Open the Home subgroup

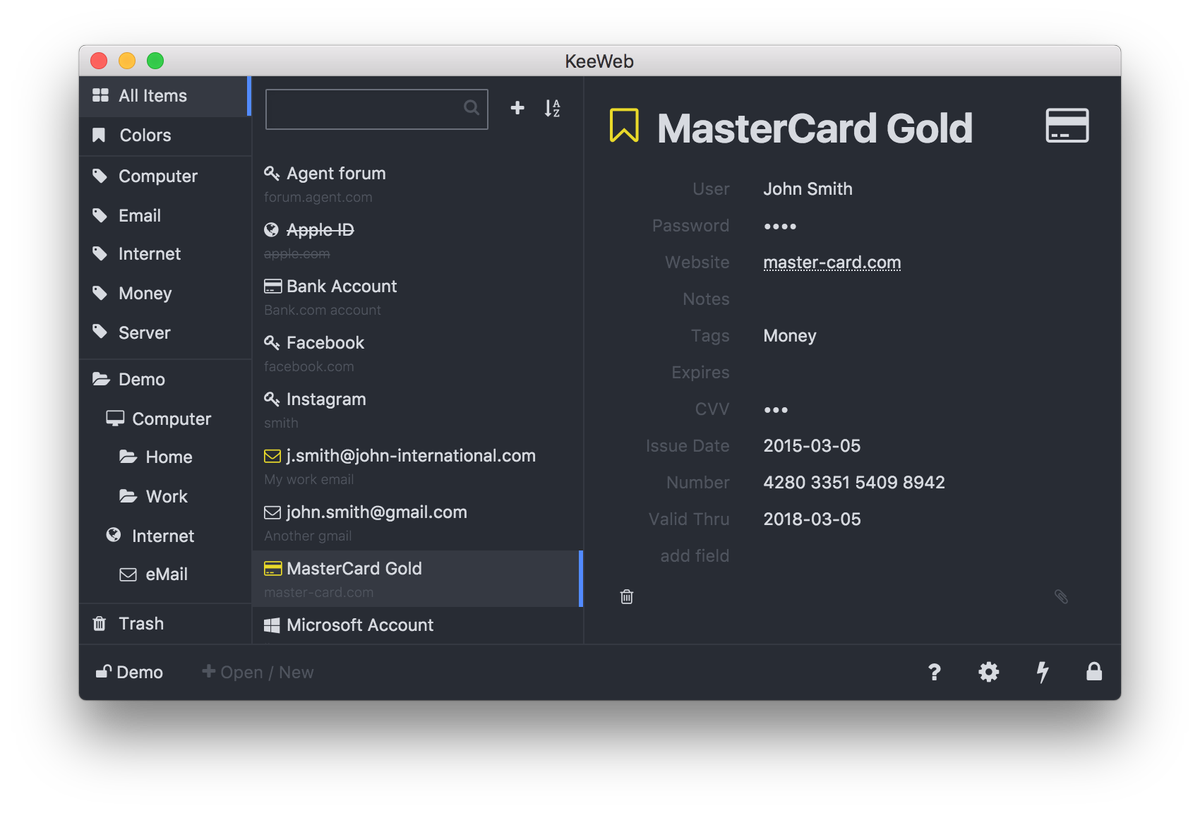click(165, 457)
